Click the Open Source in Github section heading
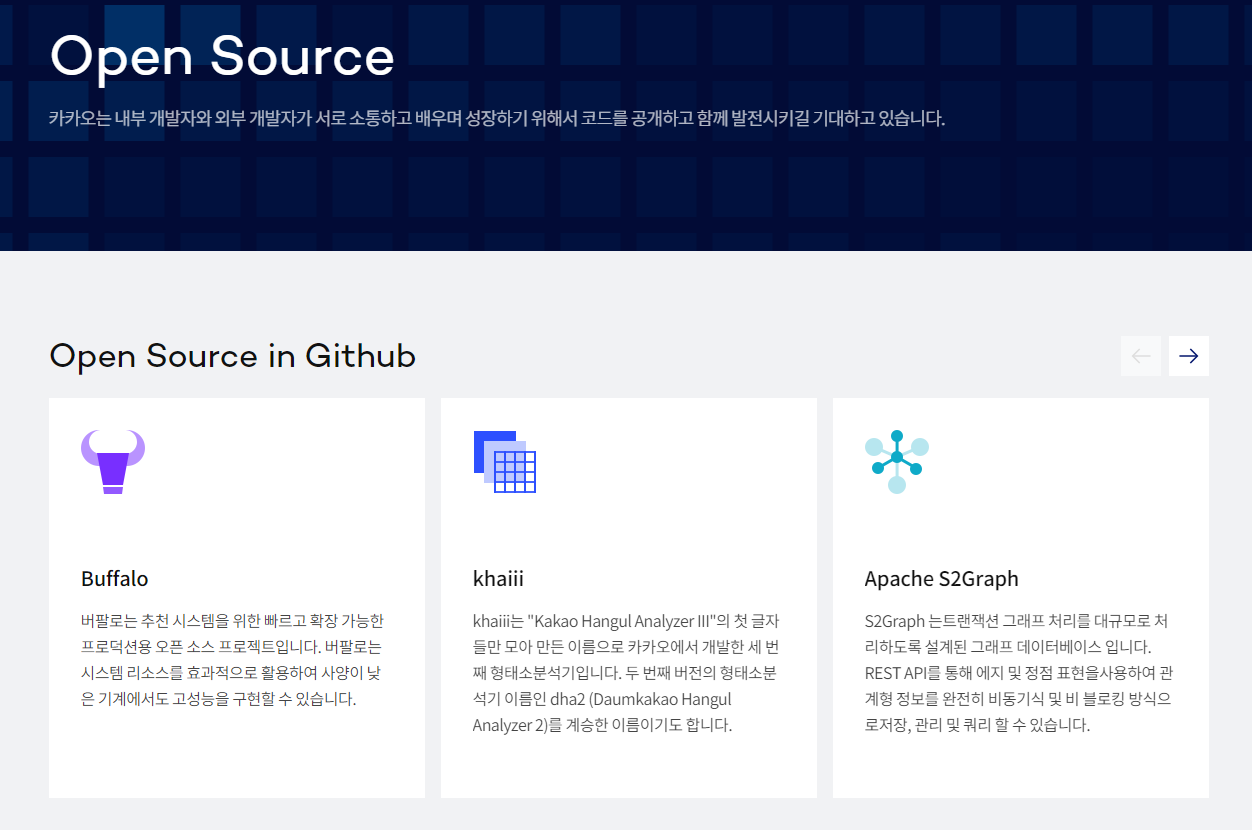The width and height of the screenshot is (1252, 830). click(233, 356)
